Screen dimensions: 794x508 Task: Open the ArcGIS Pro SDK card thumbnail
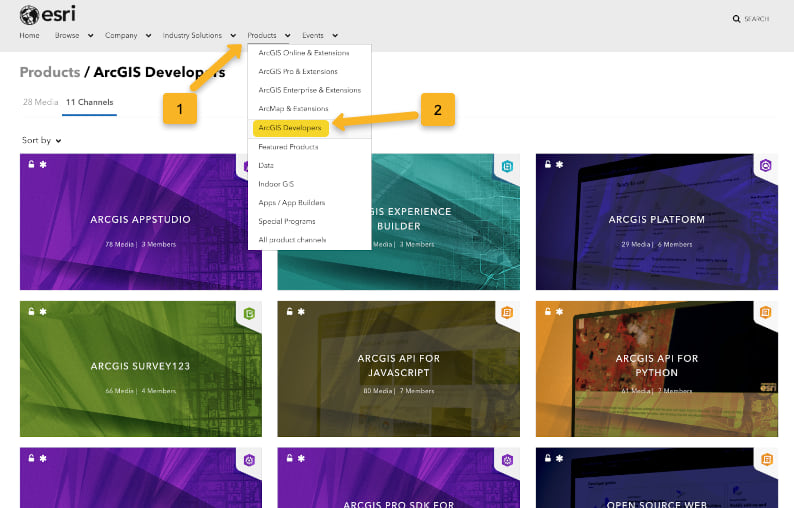pyautogui.click(x=399, y=478)
